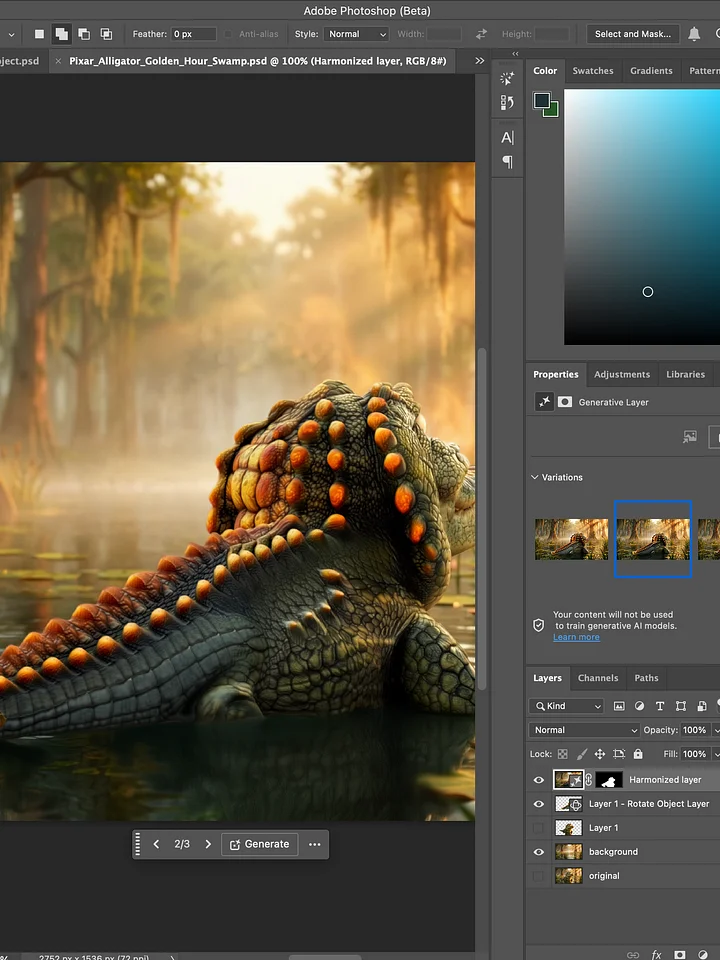The image size is (720, 960).
Task: Click link icon between Harmonized layer thumbnails
Action: pyautogui.click(x=588, y=779)
